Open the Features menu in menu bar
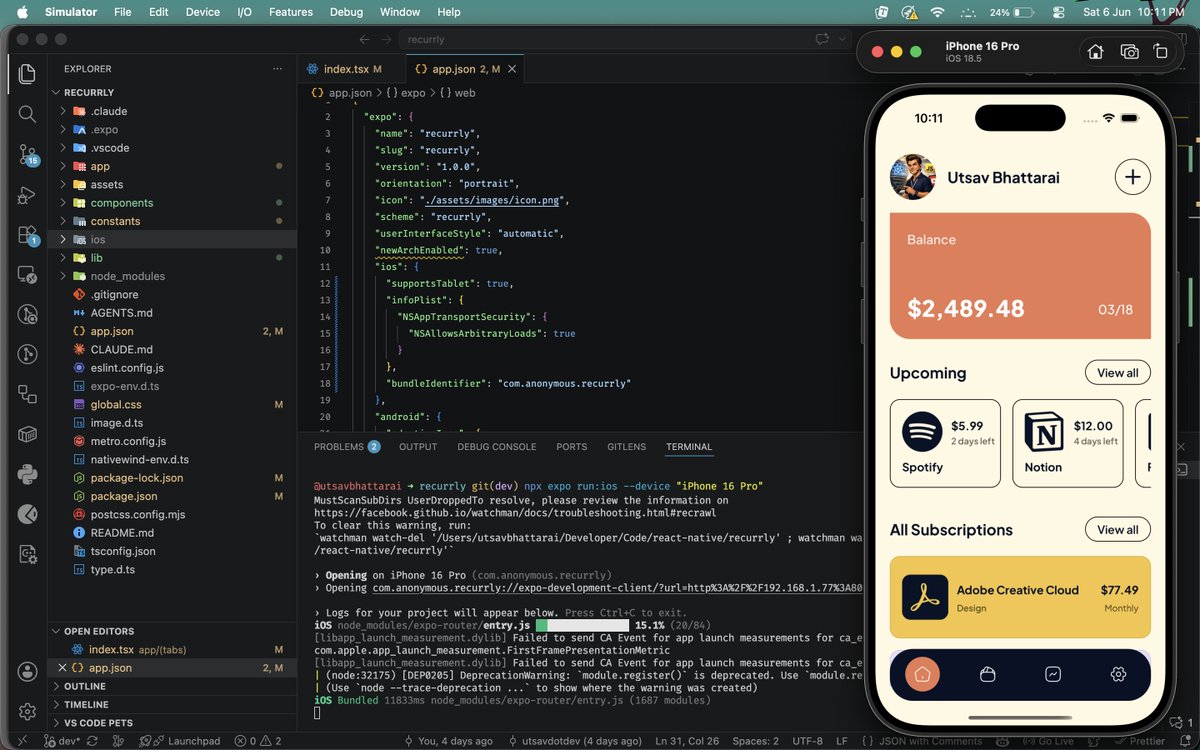Viewport: 1200px width, 750px height. (x=290, y=12)
